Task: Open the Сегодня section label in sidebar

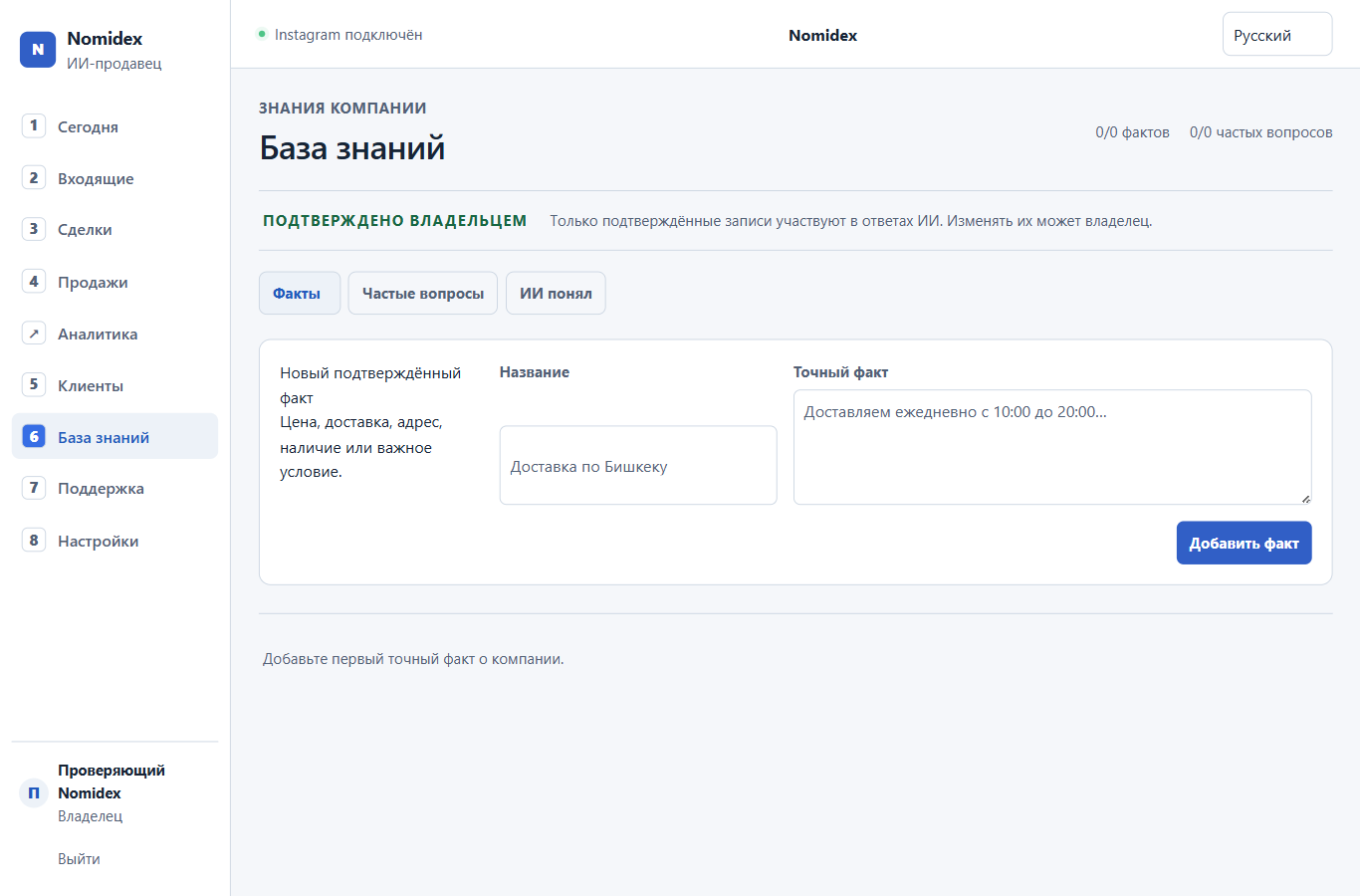Action: coord(88,127)
